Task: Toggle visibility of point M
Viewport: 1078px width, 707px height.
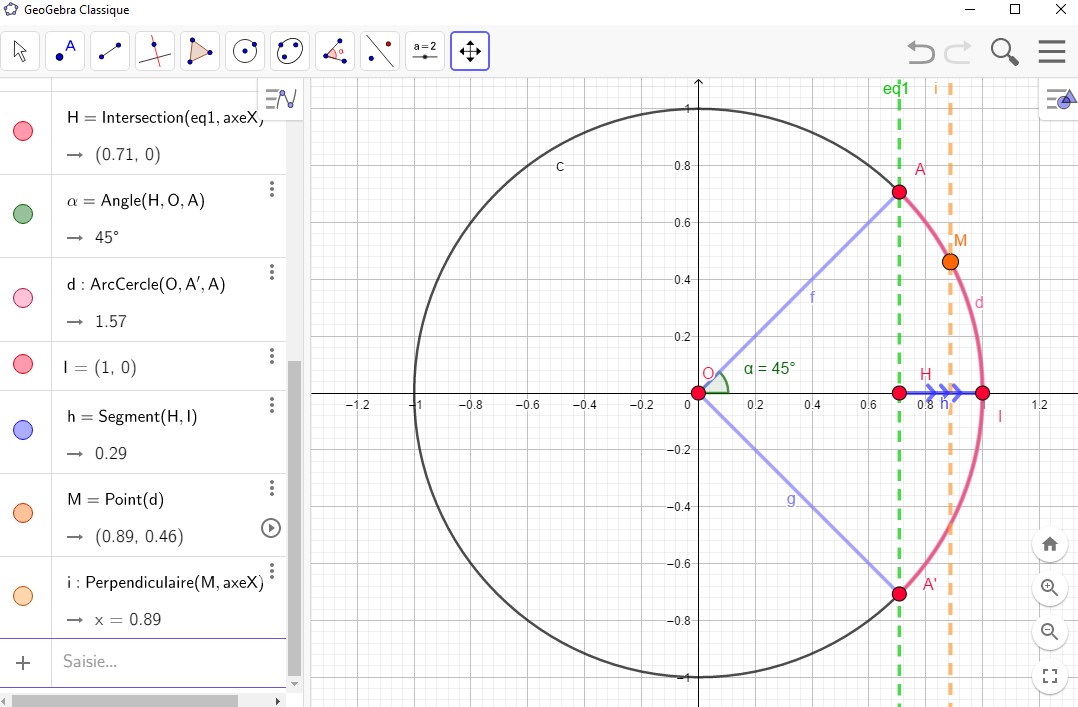Action: pos(23,513)
